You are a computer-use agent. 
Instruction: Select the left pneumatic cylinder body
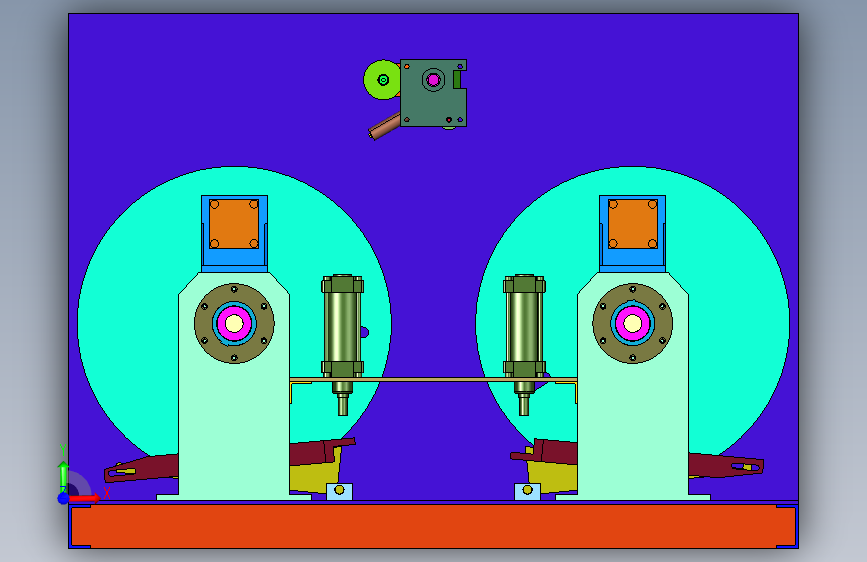(x=342, y=326)
